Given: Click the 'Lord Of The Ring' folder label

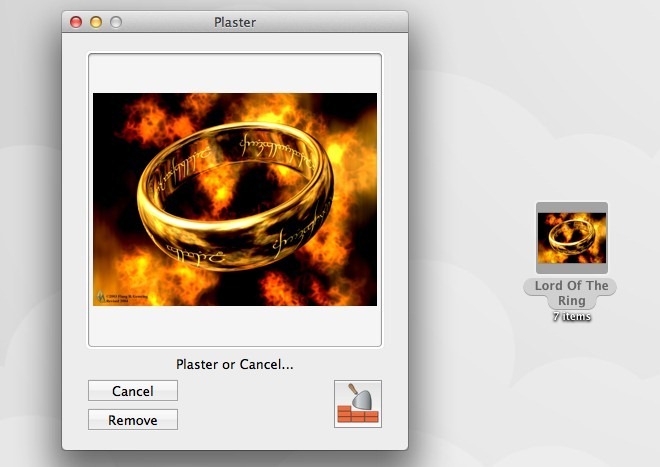Looking at the screenshot, I should point(571,293).
